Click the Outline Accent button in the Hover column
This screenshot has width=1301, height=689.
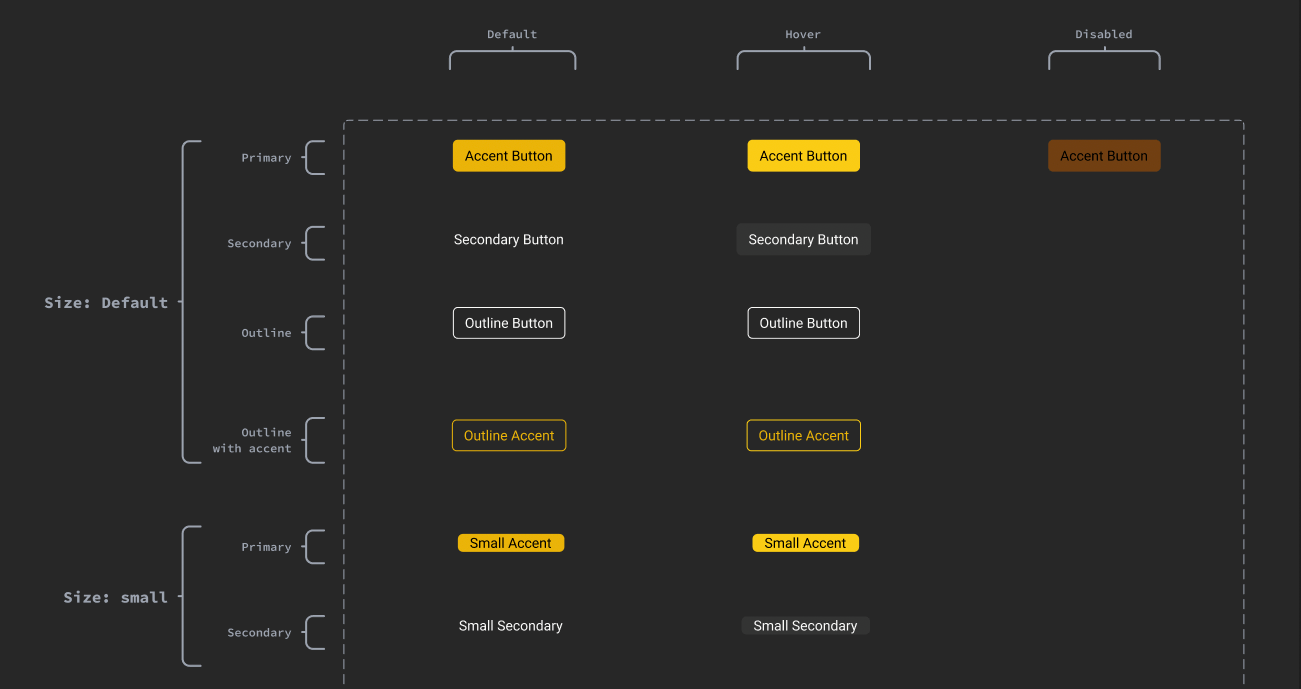point(803,436)
